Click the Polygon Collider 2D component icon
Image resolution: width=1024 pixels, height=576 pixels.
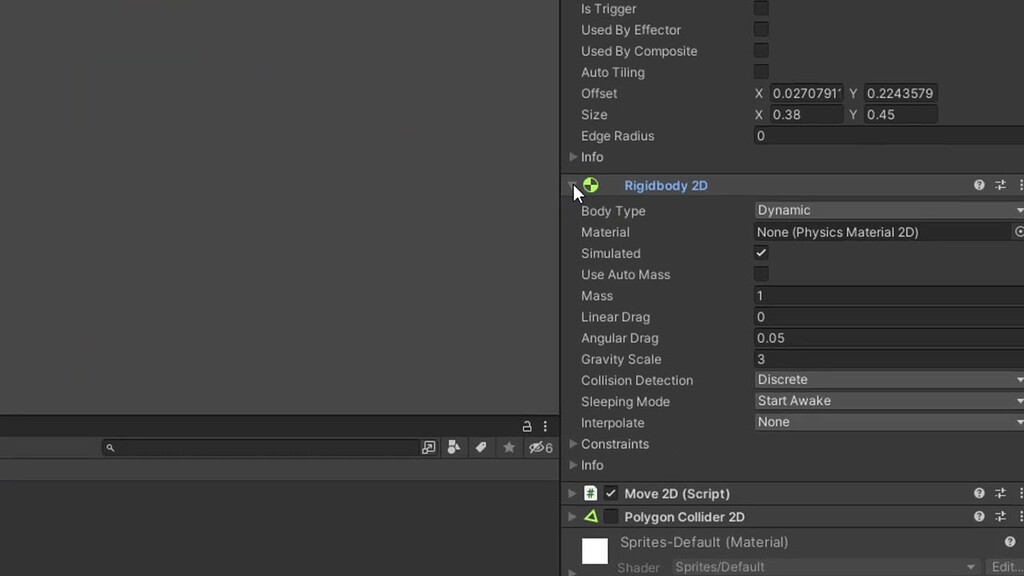[x=592, y=516]
